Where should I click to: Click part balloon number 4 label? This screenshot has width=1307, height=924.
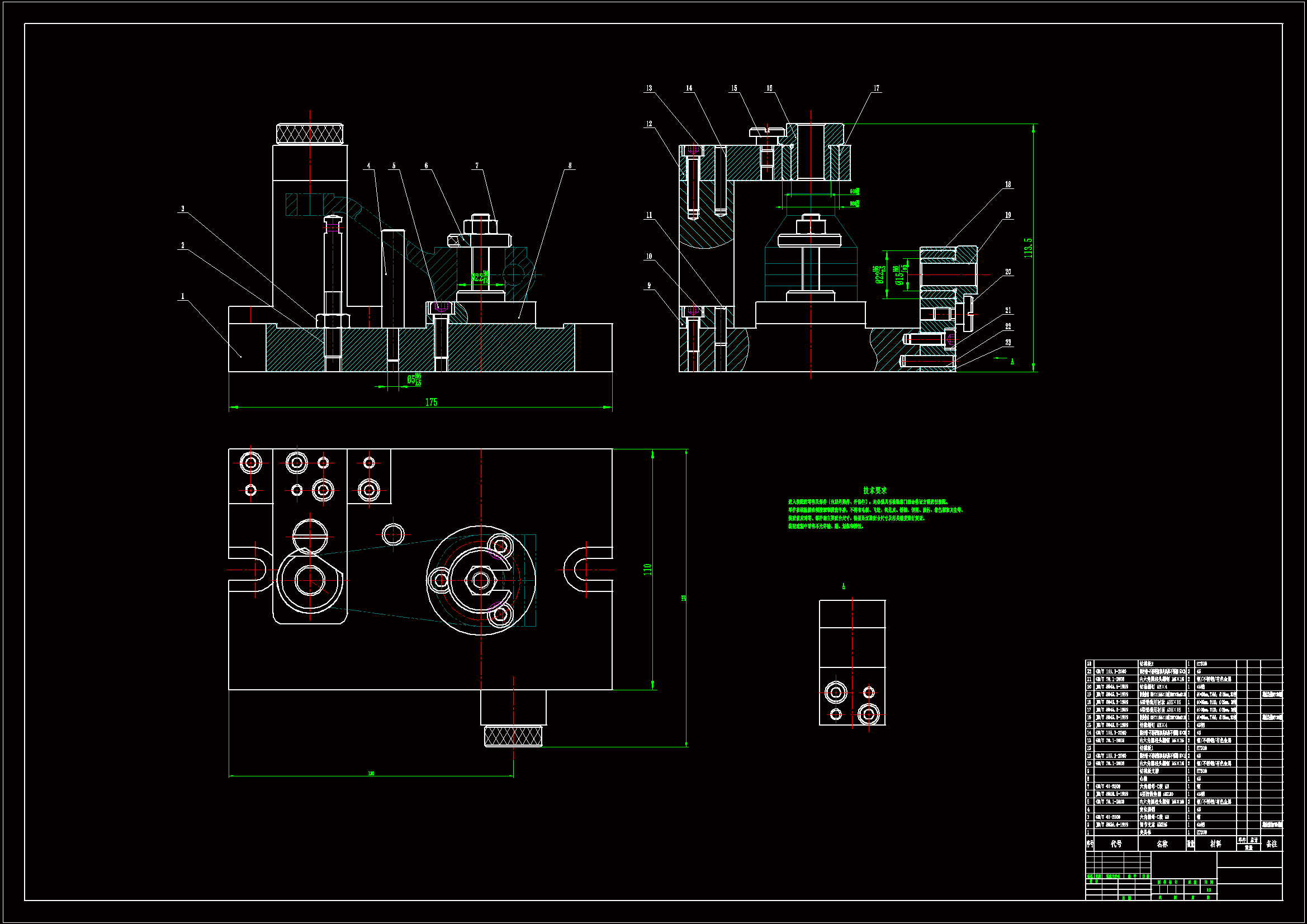[368, 166]
